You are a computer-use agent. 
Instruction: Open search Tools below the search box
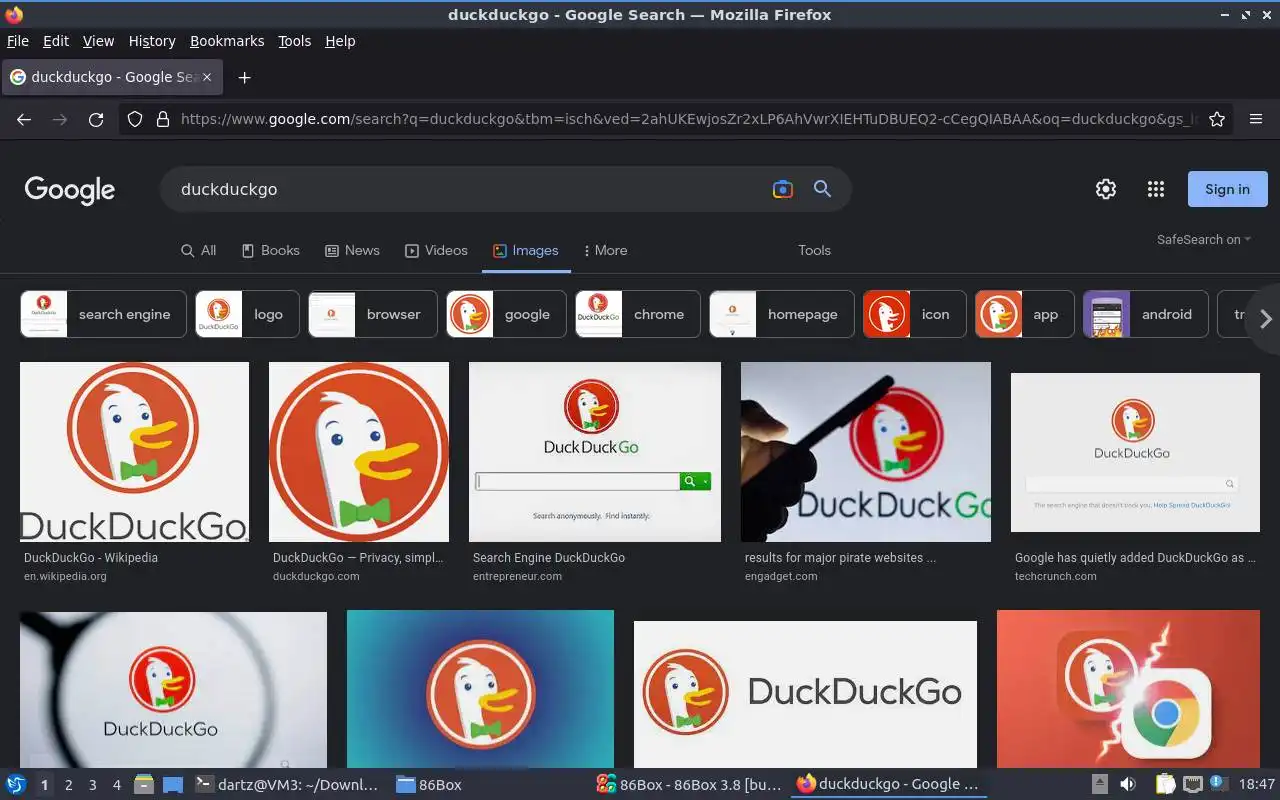tap(814, 250)
